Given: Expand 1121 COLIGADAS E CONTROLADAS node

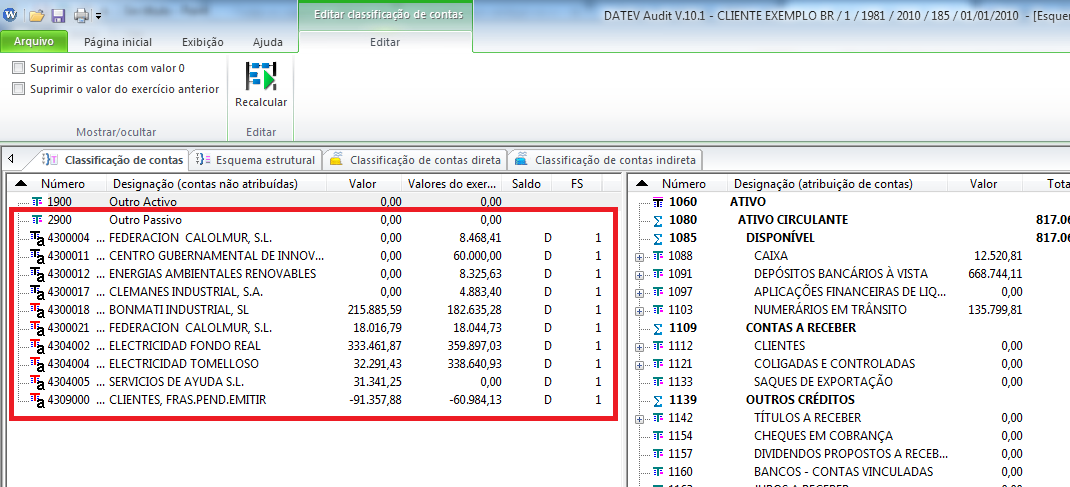Looking at the screenshot, I should [639, 364].
